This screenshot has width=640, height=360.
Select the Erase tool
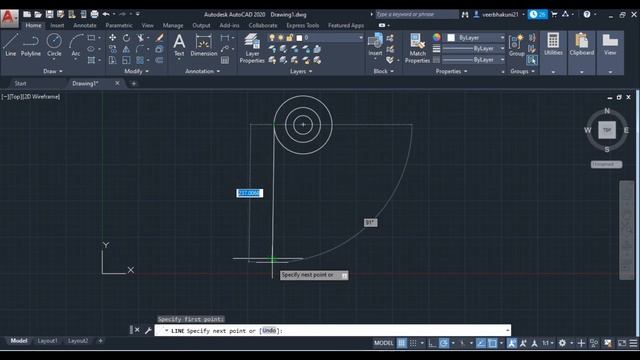(160, 38)
